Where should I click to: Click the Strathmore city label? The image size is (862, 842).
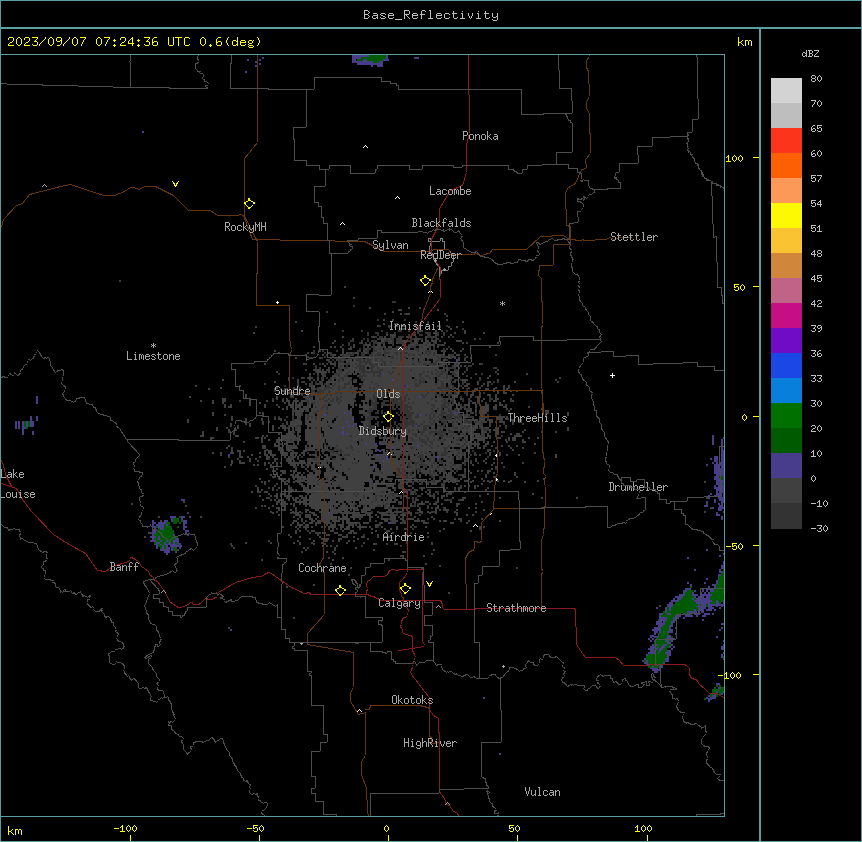point(516,608)
